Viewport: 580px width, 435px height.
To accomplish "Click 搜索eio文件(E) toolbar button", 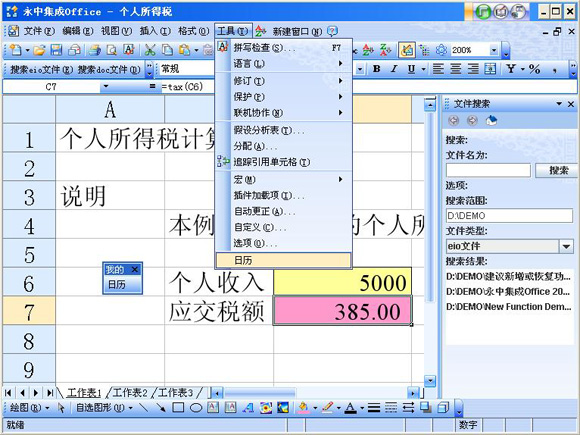I will [41, 69].
